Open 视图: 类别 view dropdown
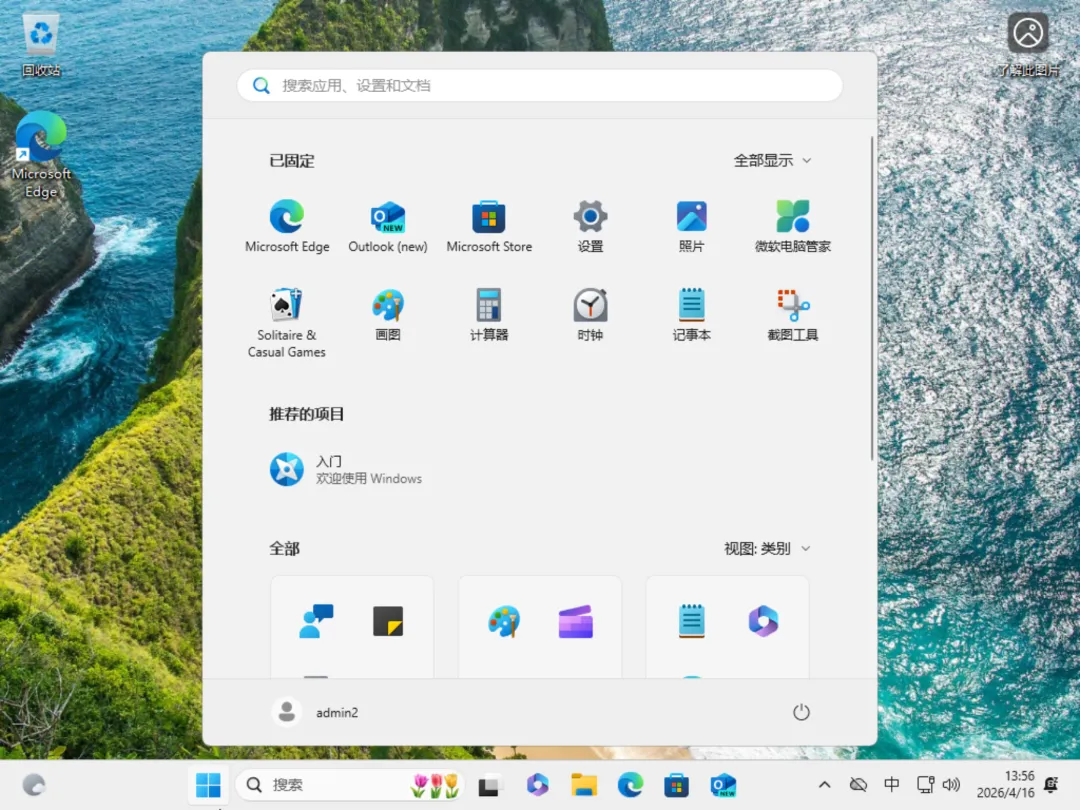The width and height of the screenshot is (1080, 810). (767, 548)
